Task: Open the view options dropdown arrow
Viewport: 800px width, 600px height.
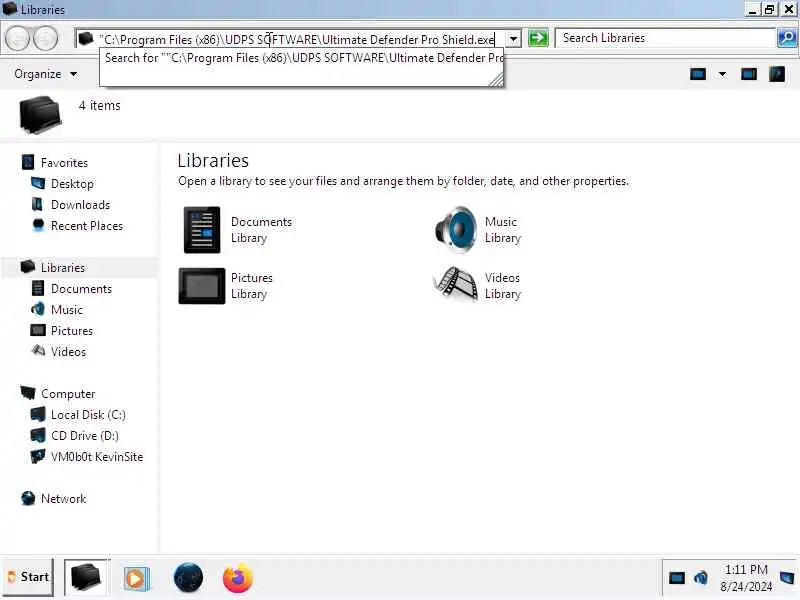Action: click(722, 74)
